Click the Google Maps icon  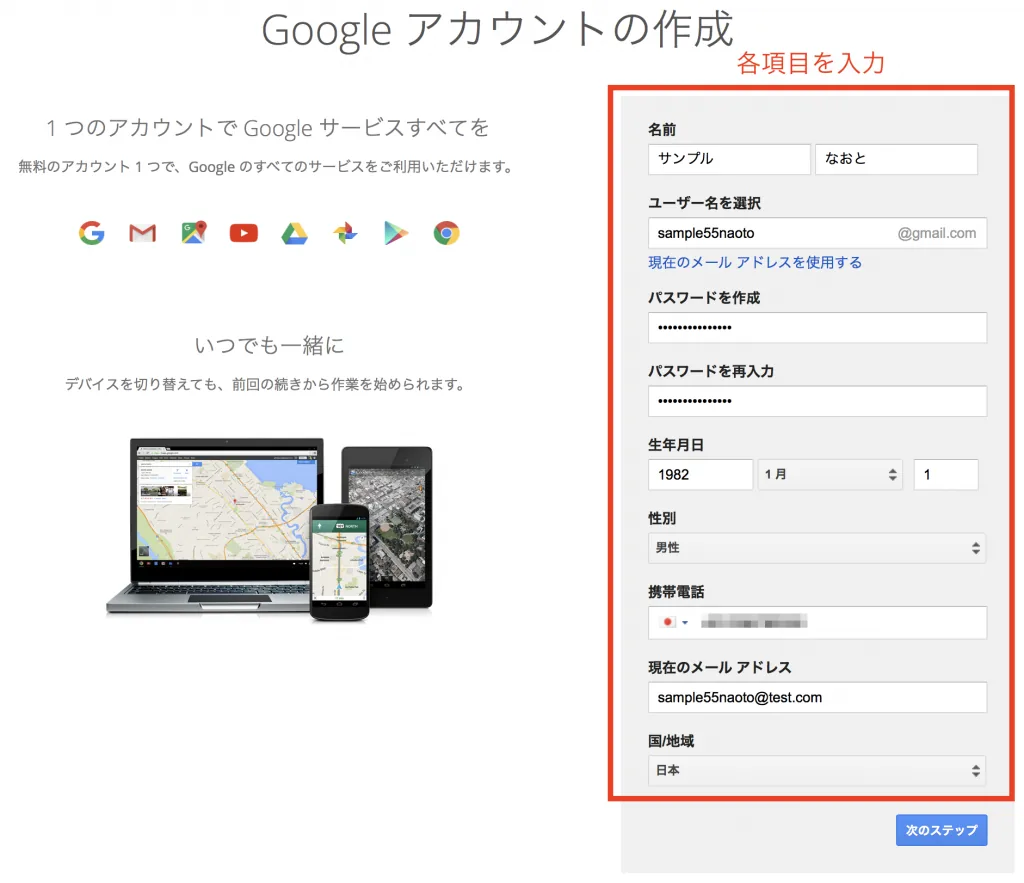193,233
